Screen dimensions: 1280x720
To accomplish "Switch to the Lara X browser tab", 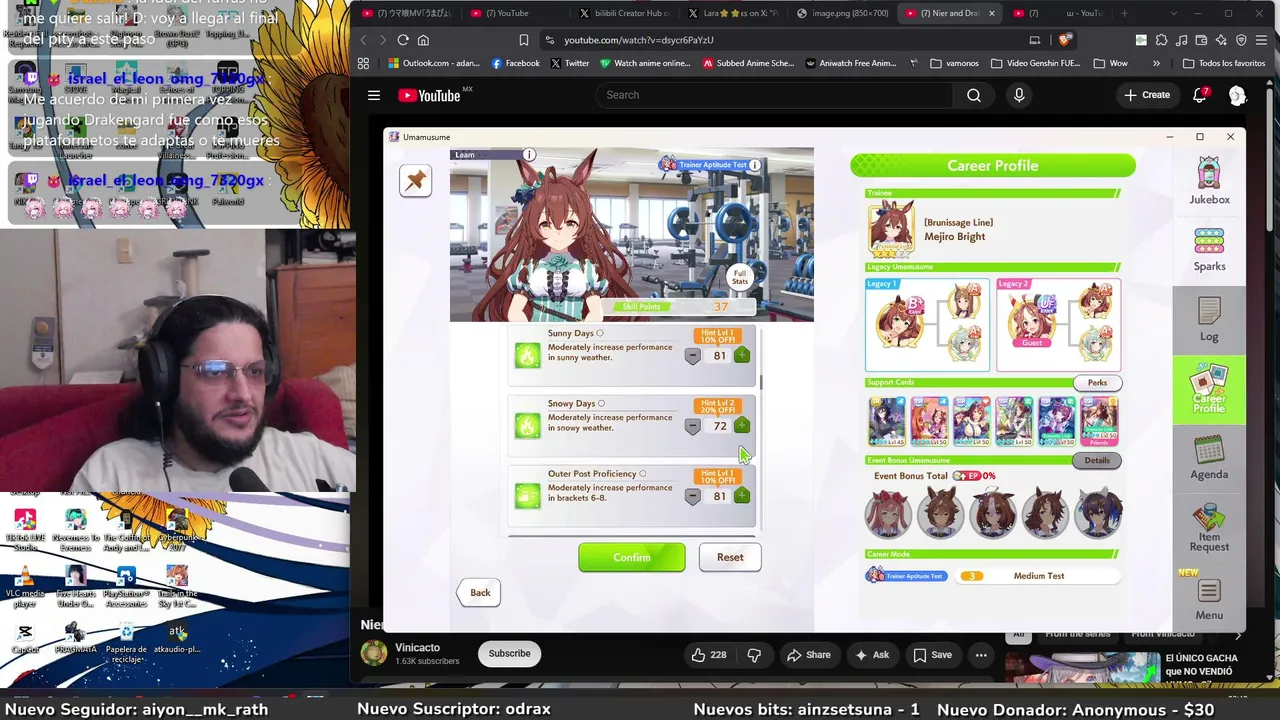I will point(735,13).
